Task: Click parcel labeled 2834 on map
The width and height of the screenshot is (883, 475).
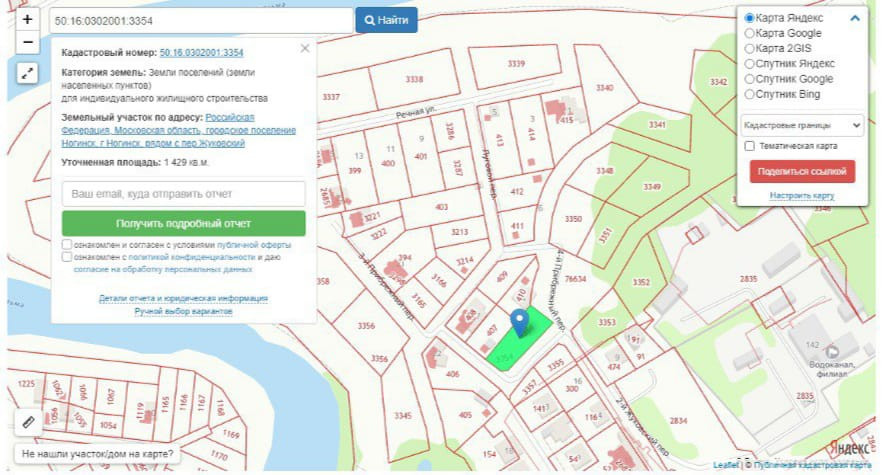Action: [678, 420]
